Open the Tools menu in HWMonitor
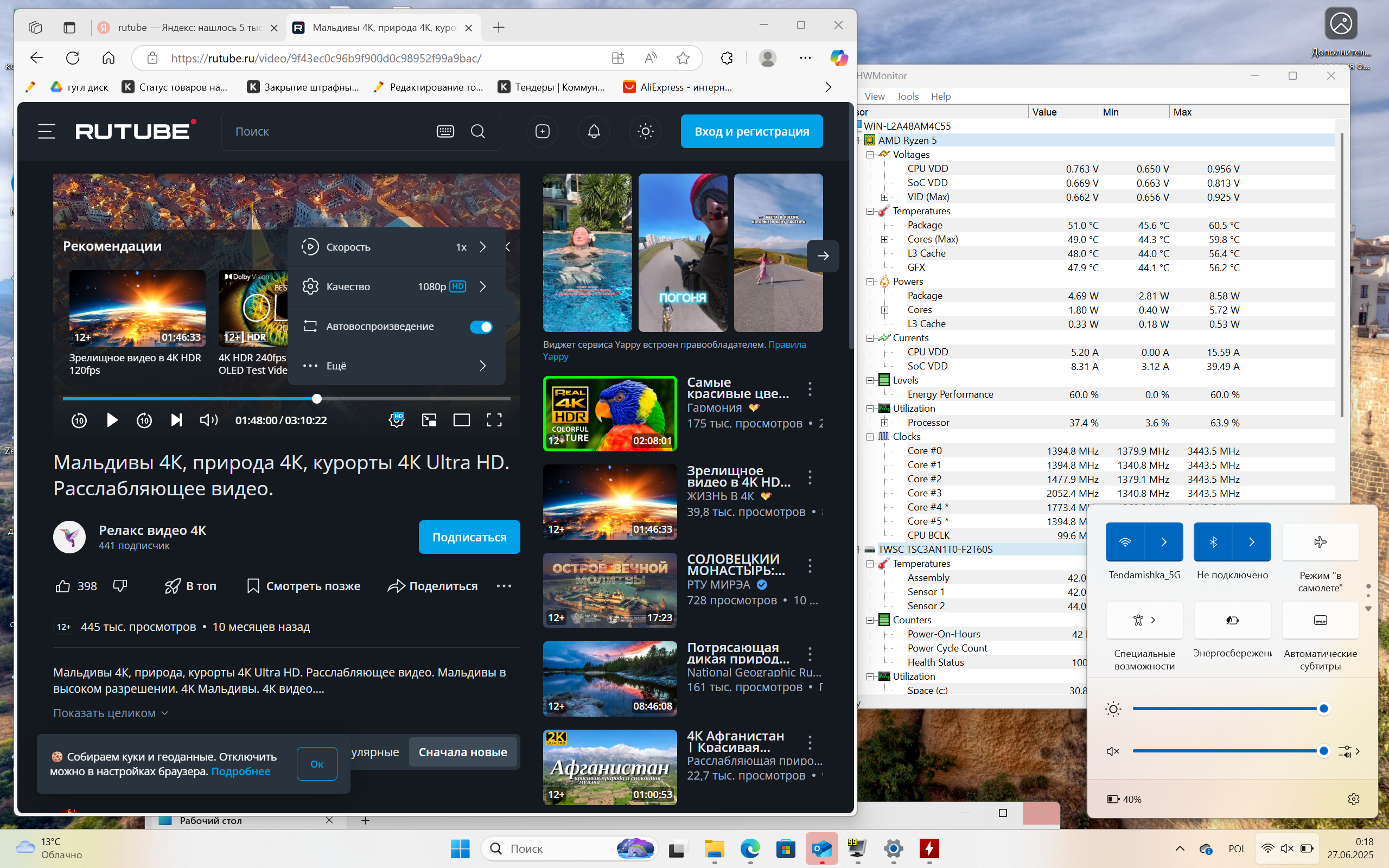The width and height of the screenshot is (1389, 868). pyautogui.click(x=907, y=97)
